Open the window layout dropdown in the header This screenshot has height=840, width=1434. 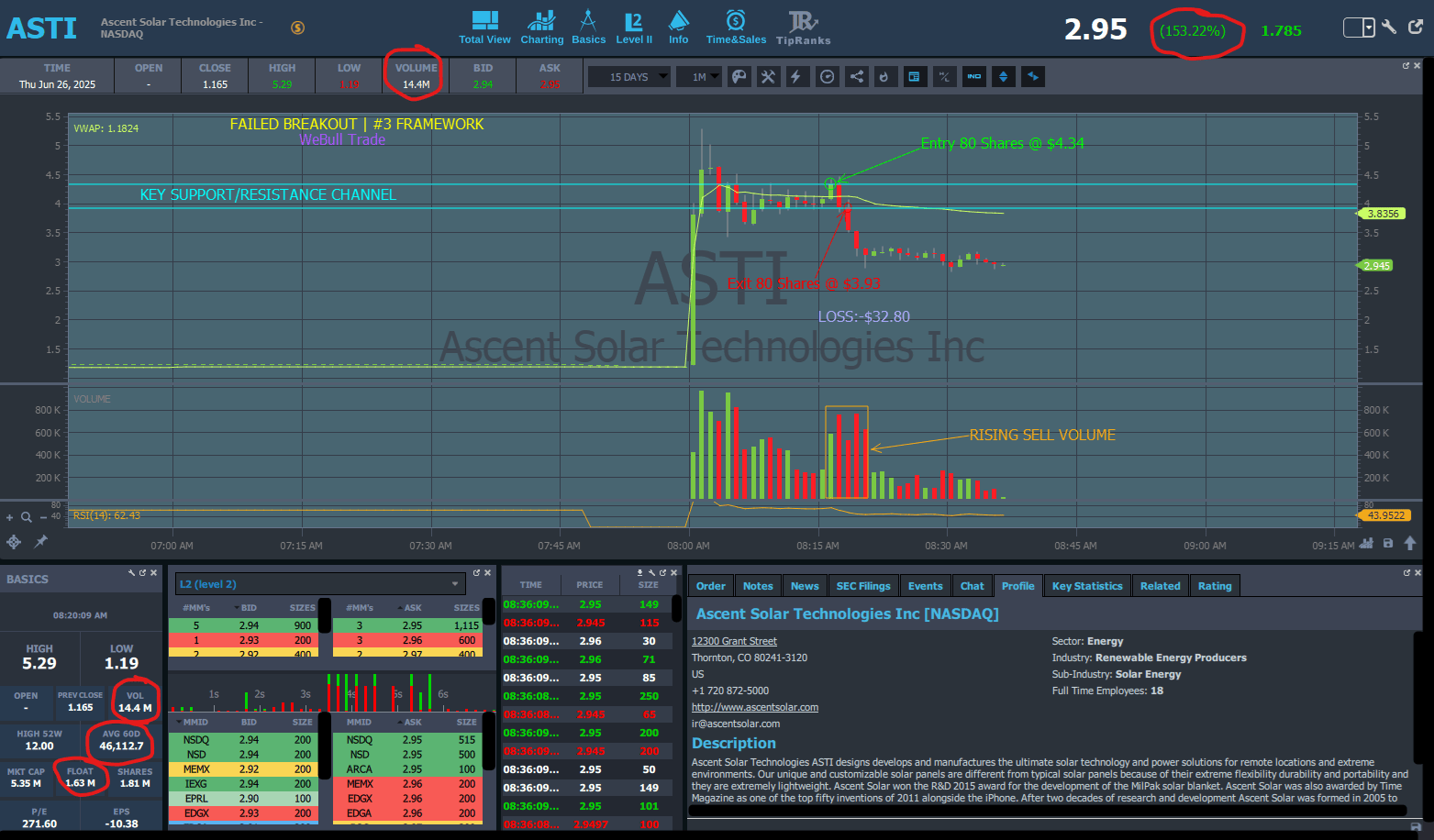1359,28
